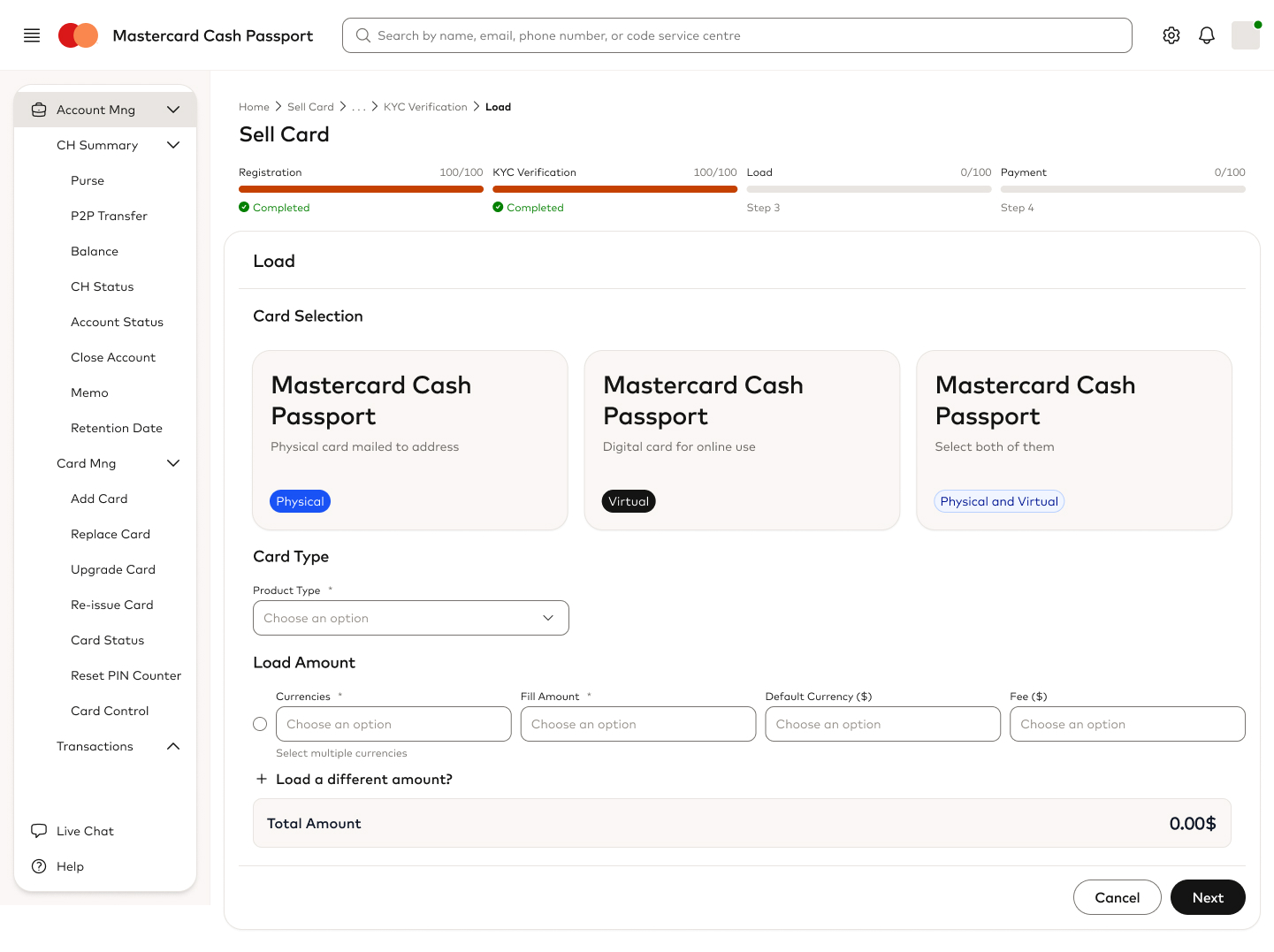The height and width of the screenshot is (952, 1274).
Task: Click the Physical and Virtual badge
Action: pyautogui.click(x=999, y=501)
